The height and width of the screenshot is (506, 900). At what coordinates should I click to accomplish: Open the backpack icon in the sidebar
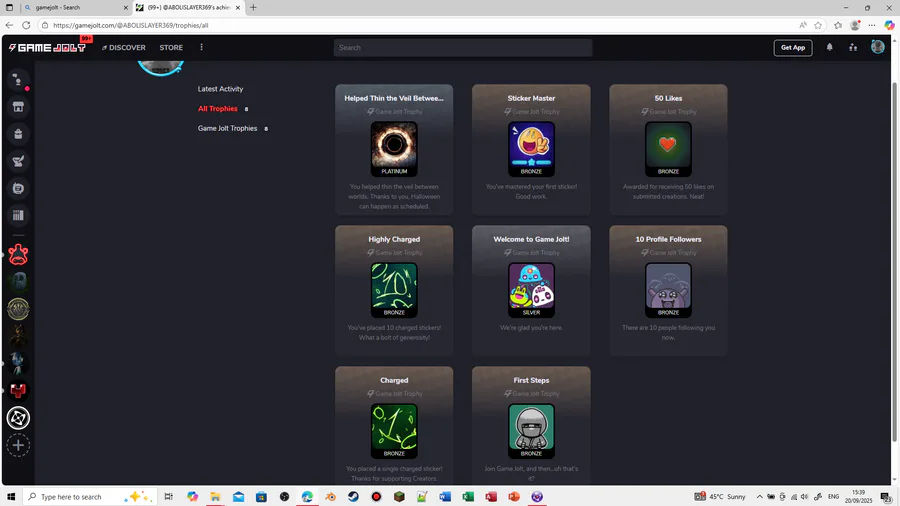[18, 134]
